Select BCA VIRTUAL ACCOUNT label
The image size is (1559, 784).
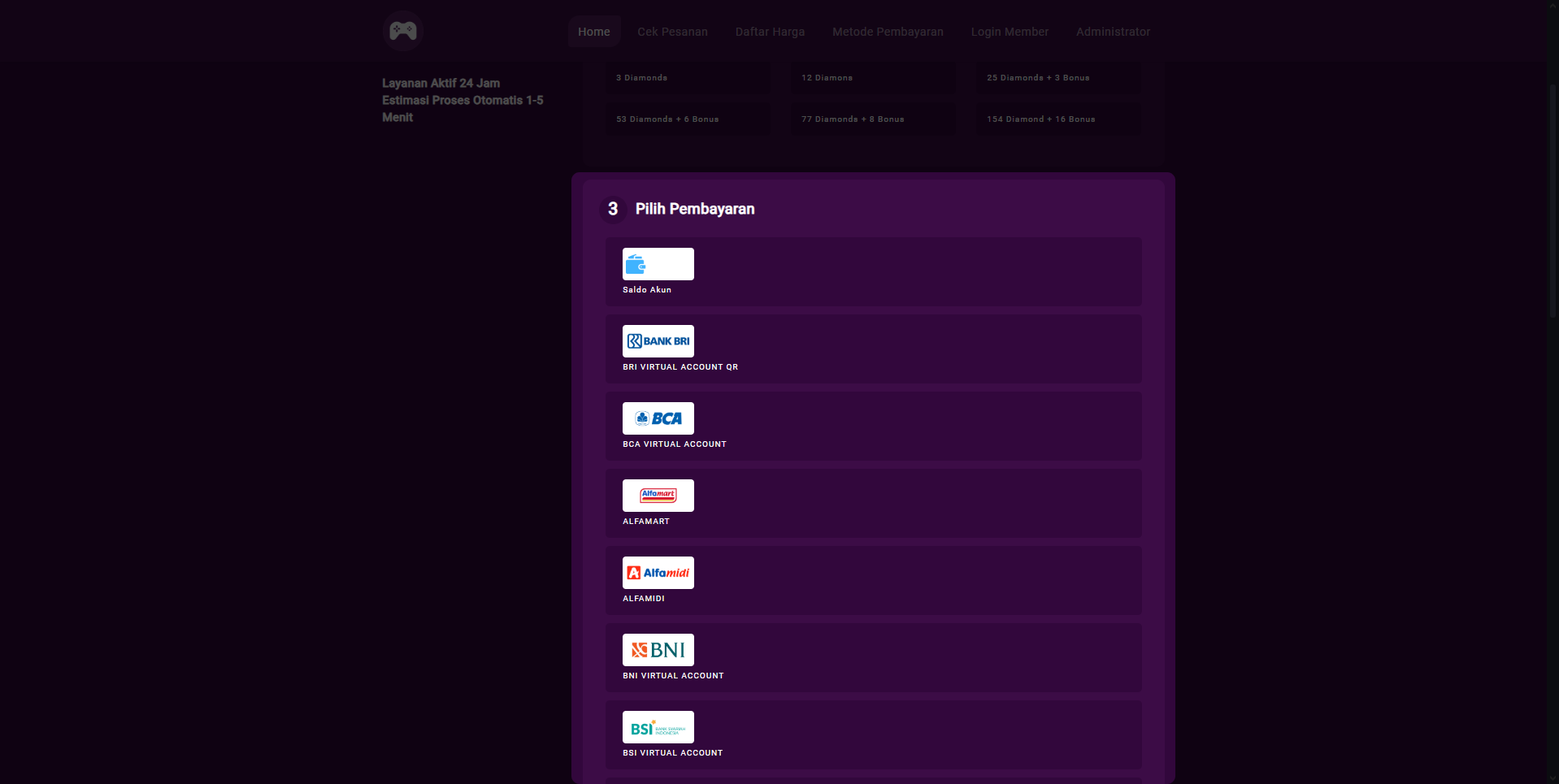tap(675, 444)
